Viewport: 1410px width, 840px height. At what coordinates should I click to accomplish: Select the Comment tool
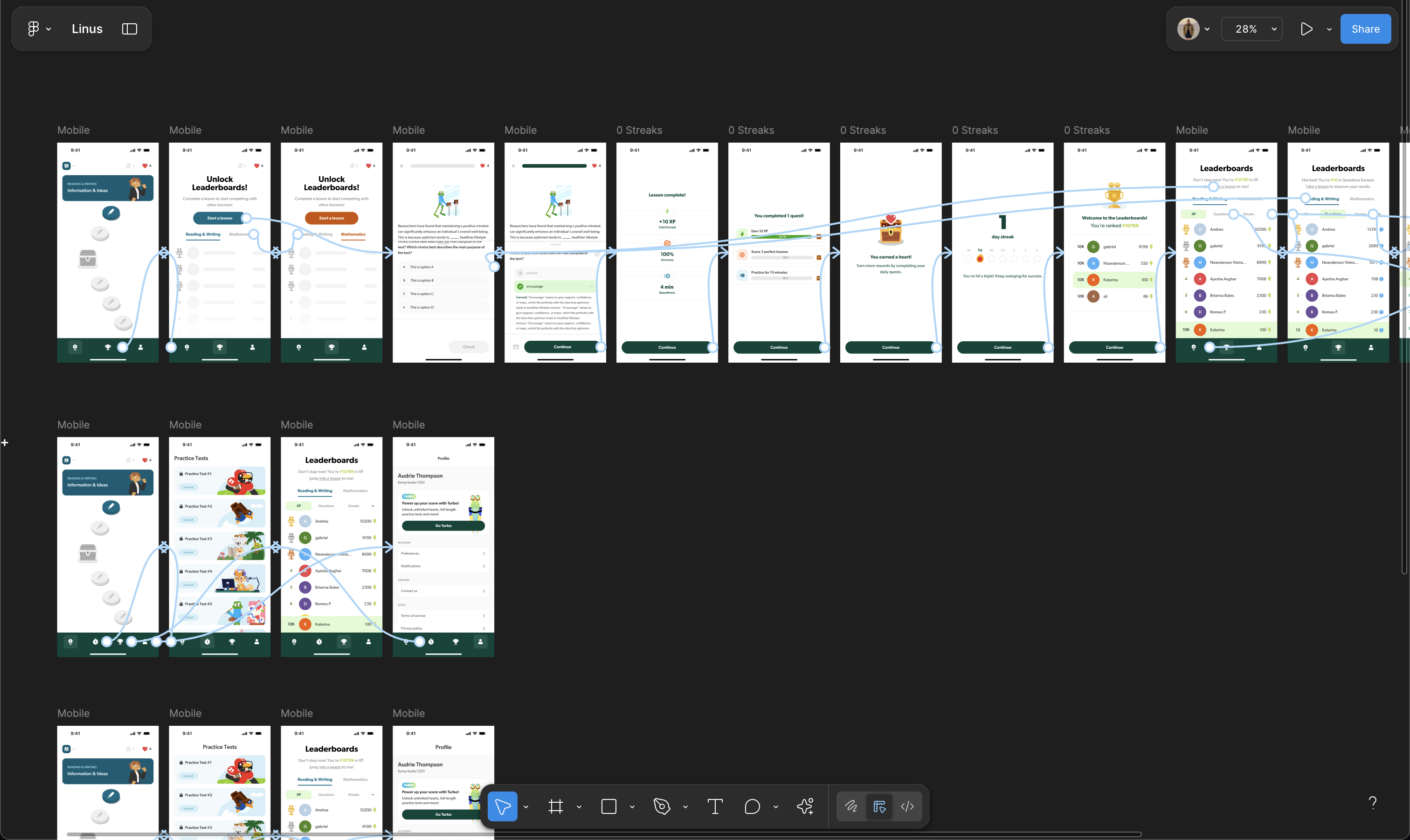point(752,806)
